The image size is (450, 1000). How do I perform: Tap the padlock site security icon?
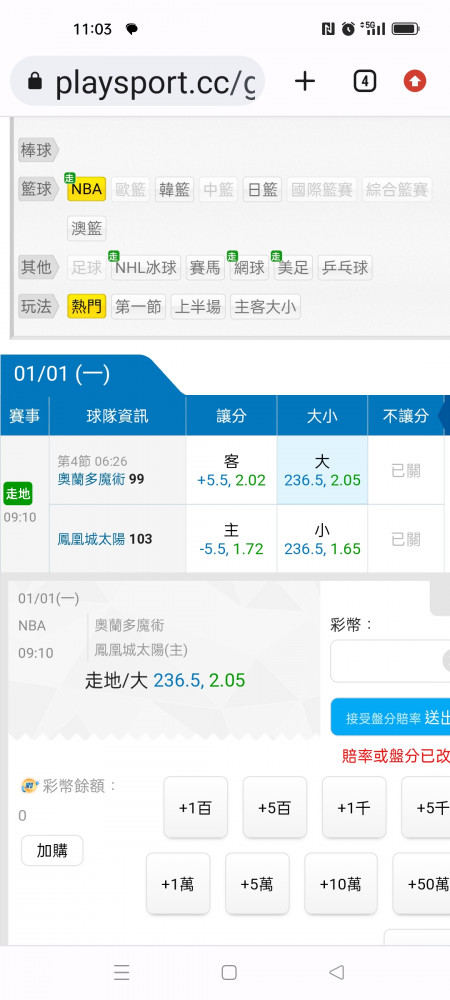point(34,81)
